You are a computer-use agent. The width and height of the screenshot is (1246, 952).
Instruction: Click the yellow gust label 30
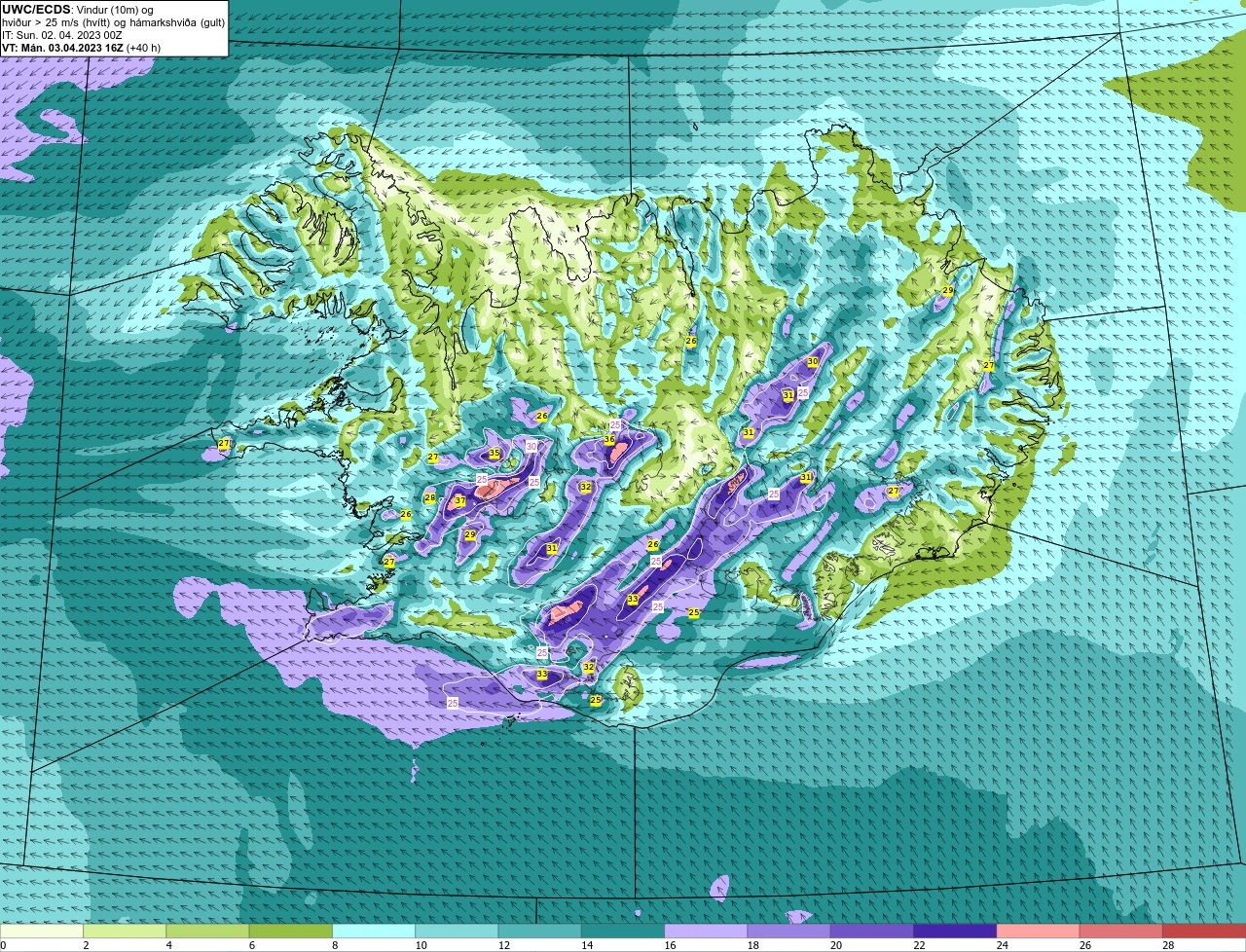pos(813,361)
